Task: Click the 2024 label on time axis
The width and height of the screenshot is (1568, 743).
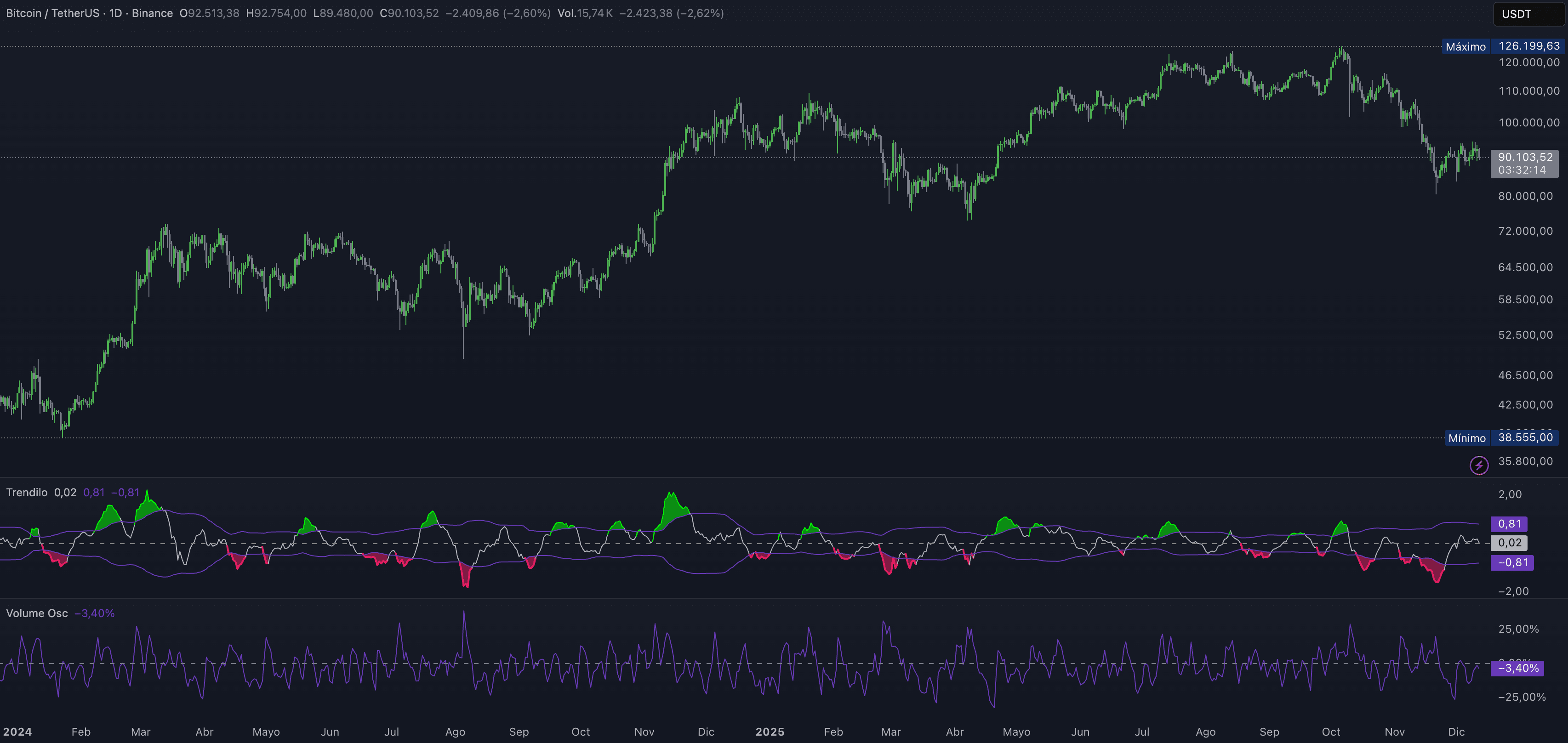Action: 17,732
